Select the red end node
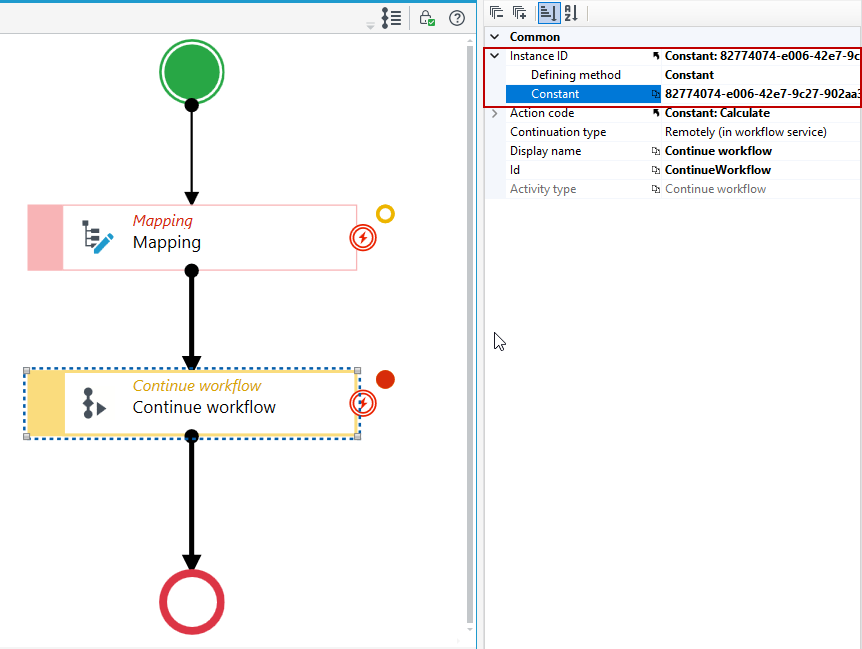 click(191, 602)
